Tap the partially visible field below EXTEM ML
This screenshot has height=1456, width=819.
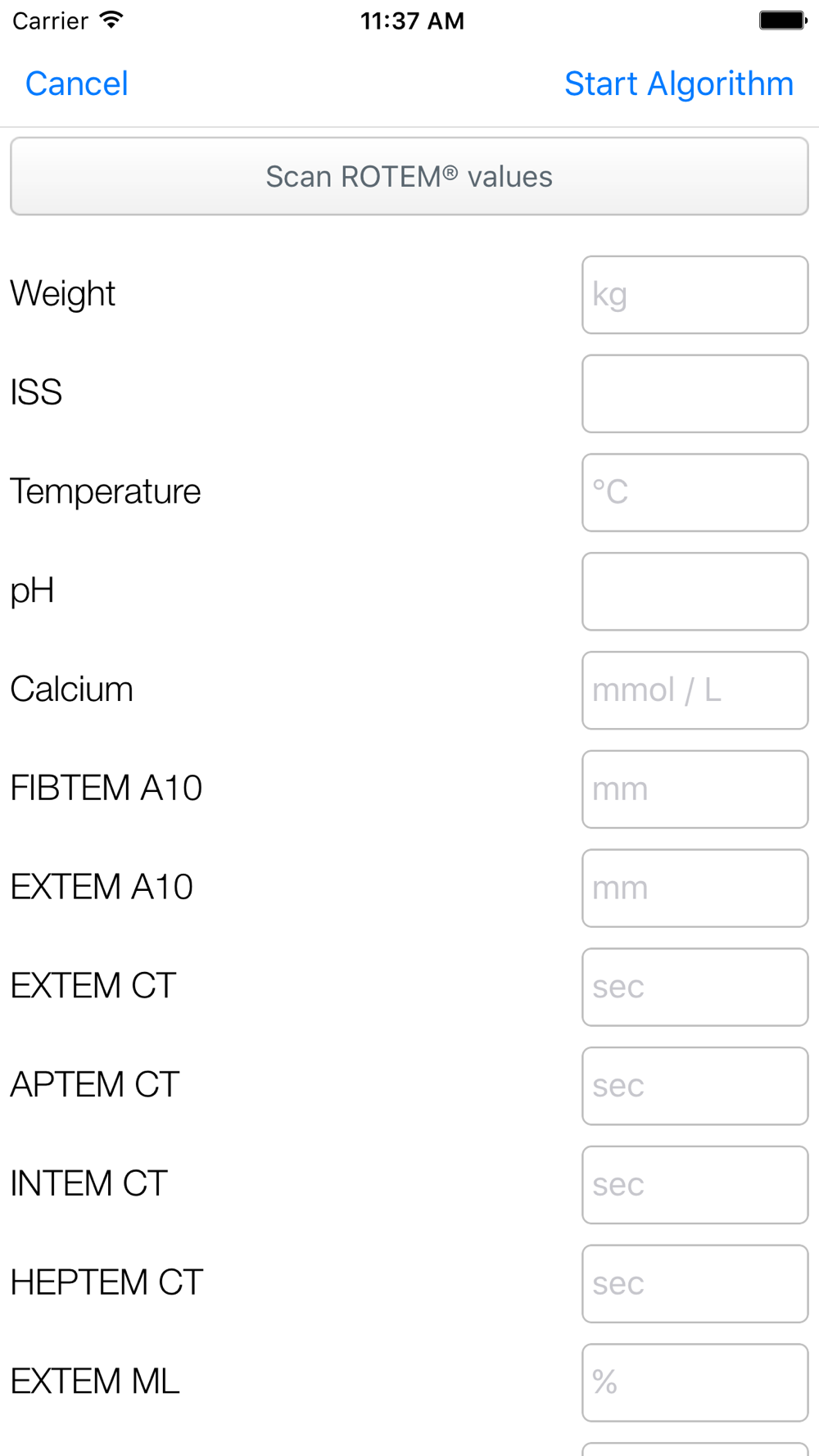pyautogui.click(x=695, y=1449)
